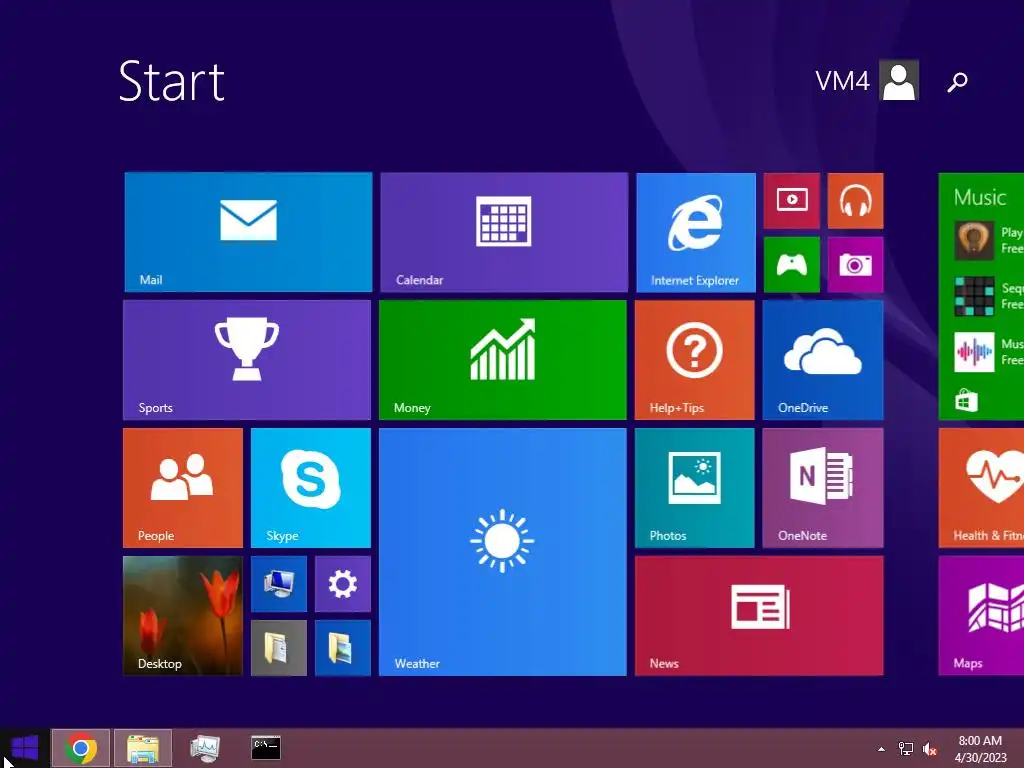
Task: Click the VM4 user name
Action: 842,82
